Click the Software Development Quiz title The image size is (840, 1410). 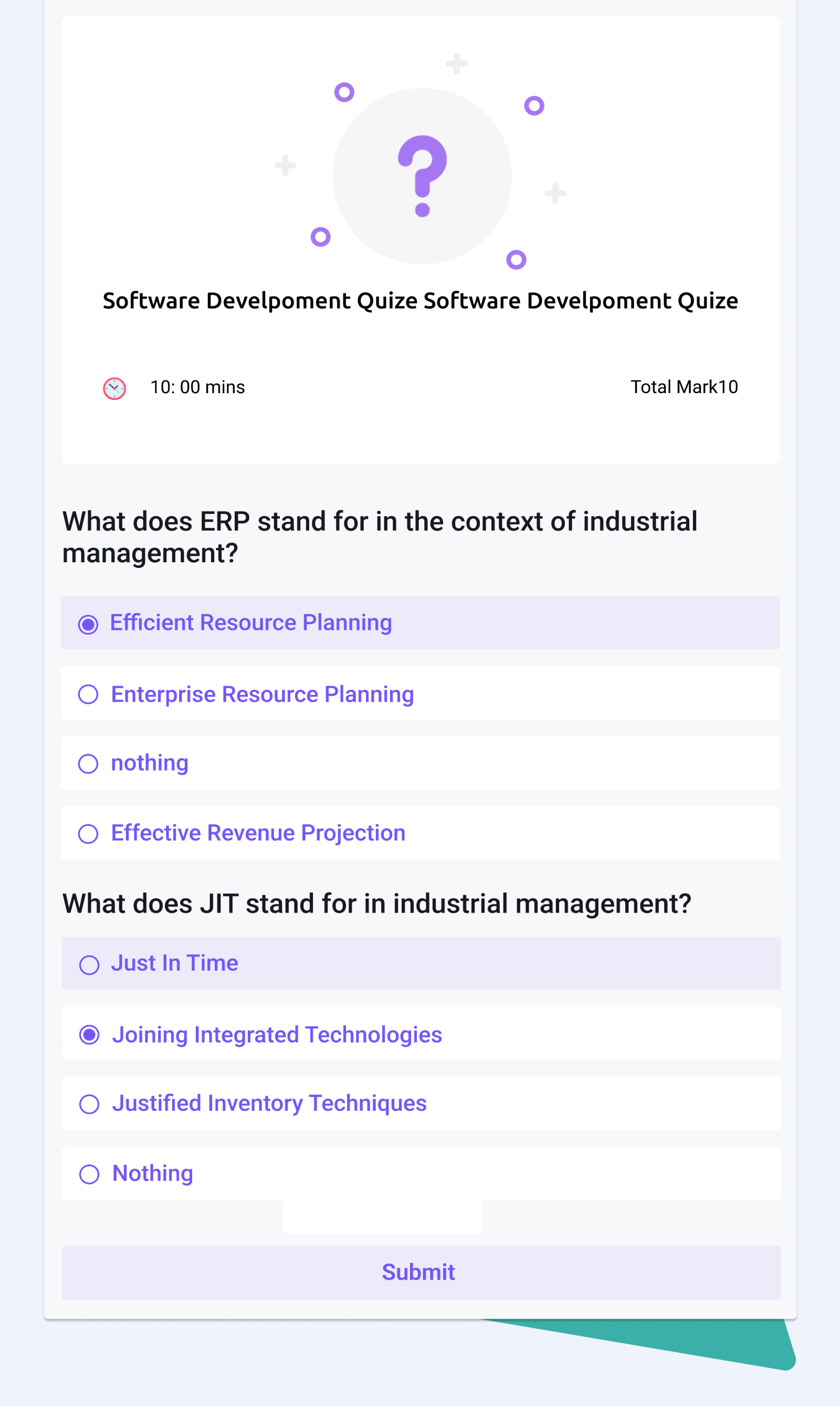pyautogui.click(x=420, y=300)
